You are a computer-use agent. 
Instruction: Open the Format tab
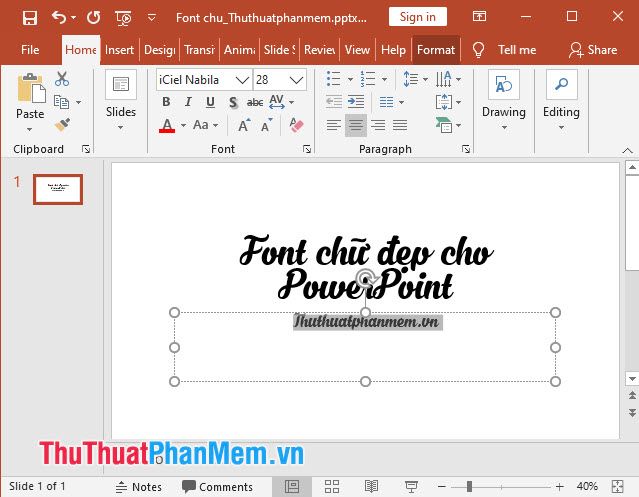pos(436,50)
